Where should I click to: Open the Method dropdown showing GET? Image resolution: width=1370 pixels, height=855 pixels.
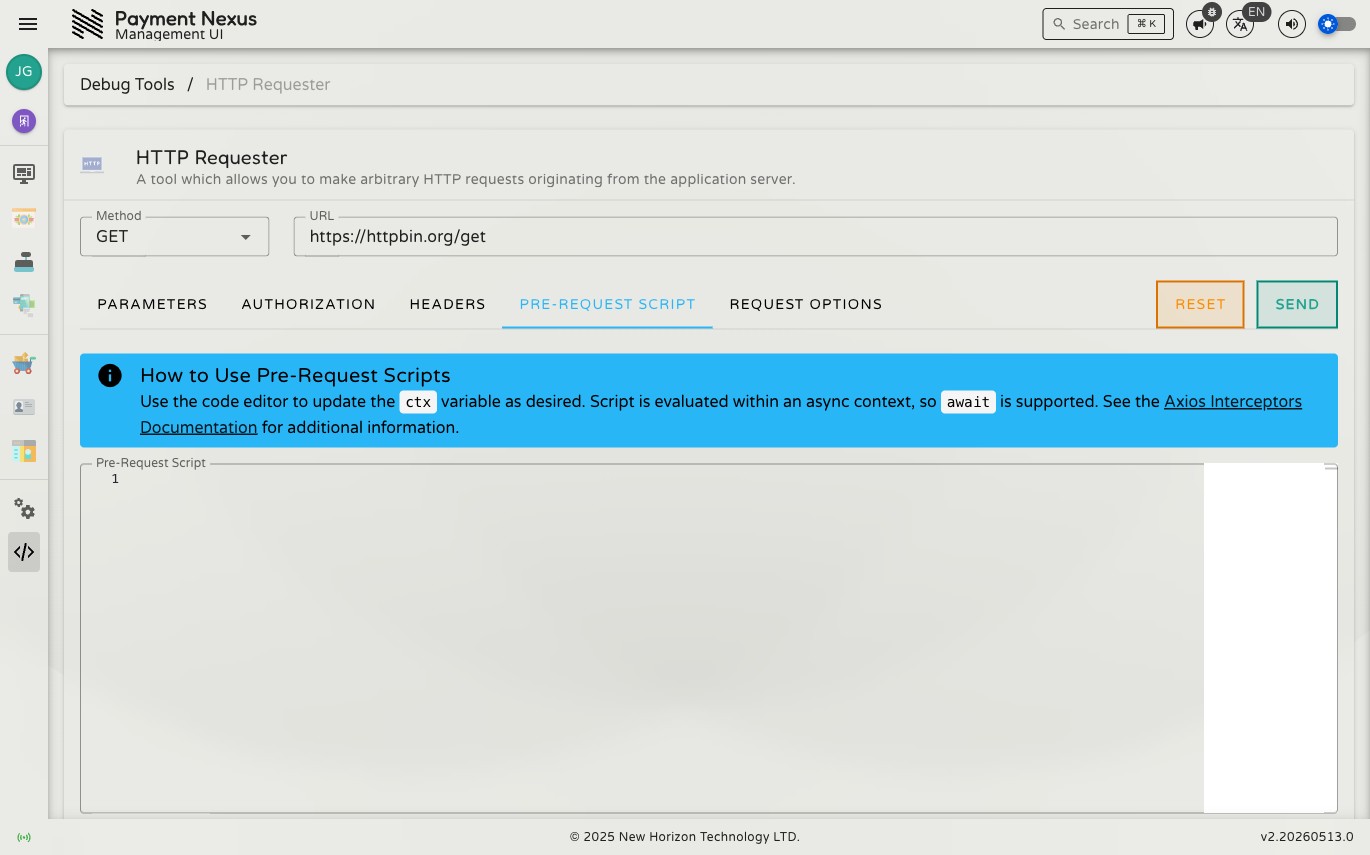click(174, 237)
